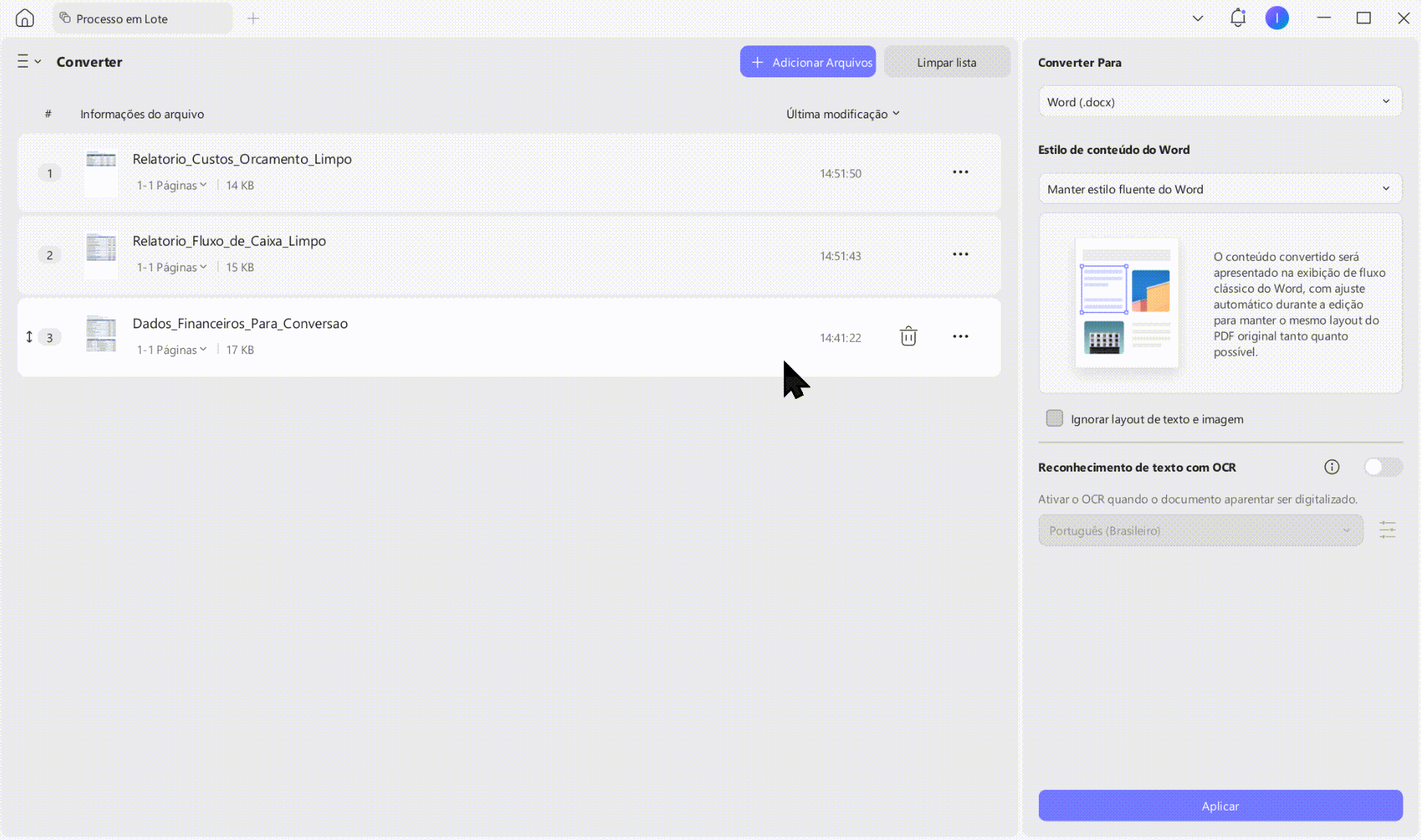Open notifications bell icon

click(1237, 17)
